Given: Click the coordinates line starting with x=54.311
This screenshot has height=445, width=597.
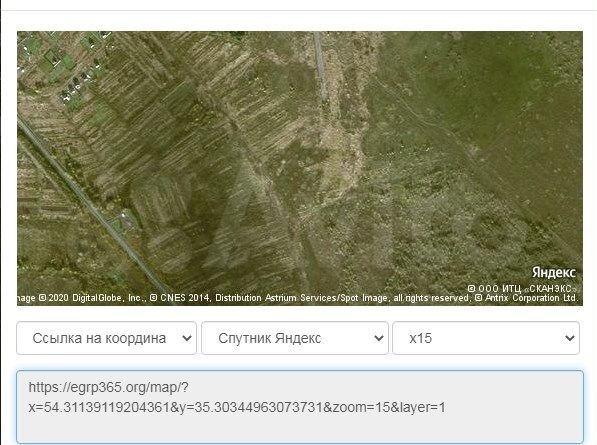Looking at the screenshot, I should click(x=237, y=407).
